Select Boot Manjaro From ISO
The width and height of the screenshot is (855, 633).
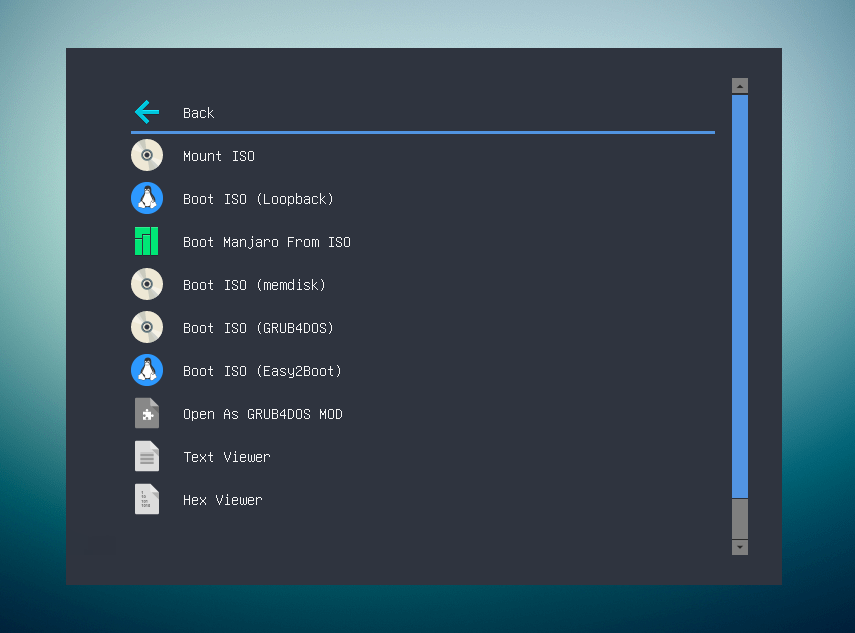tap(266, 242)
